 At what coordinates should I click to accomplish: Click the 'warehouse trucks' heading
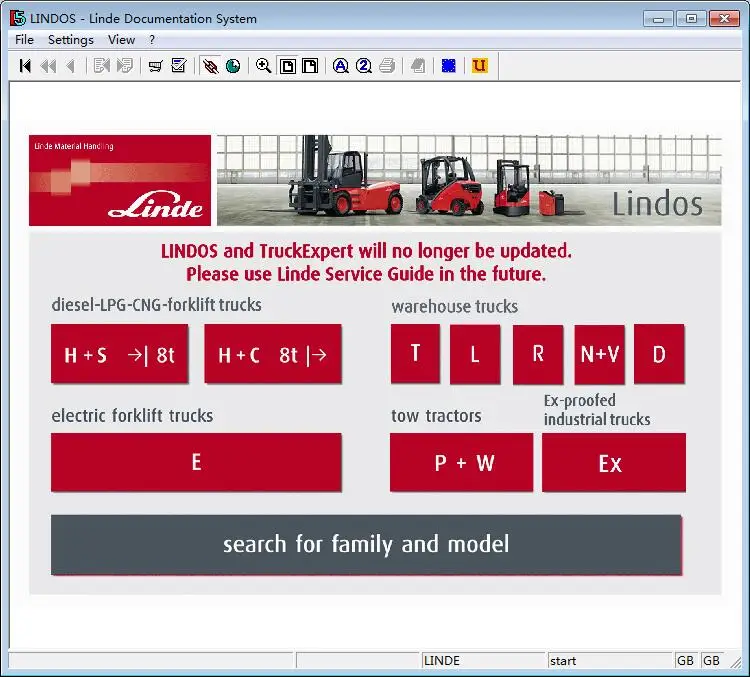coord(454,306)
